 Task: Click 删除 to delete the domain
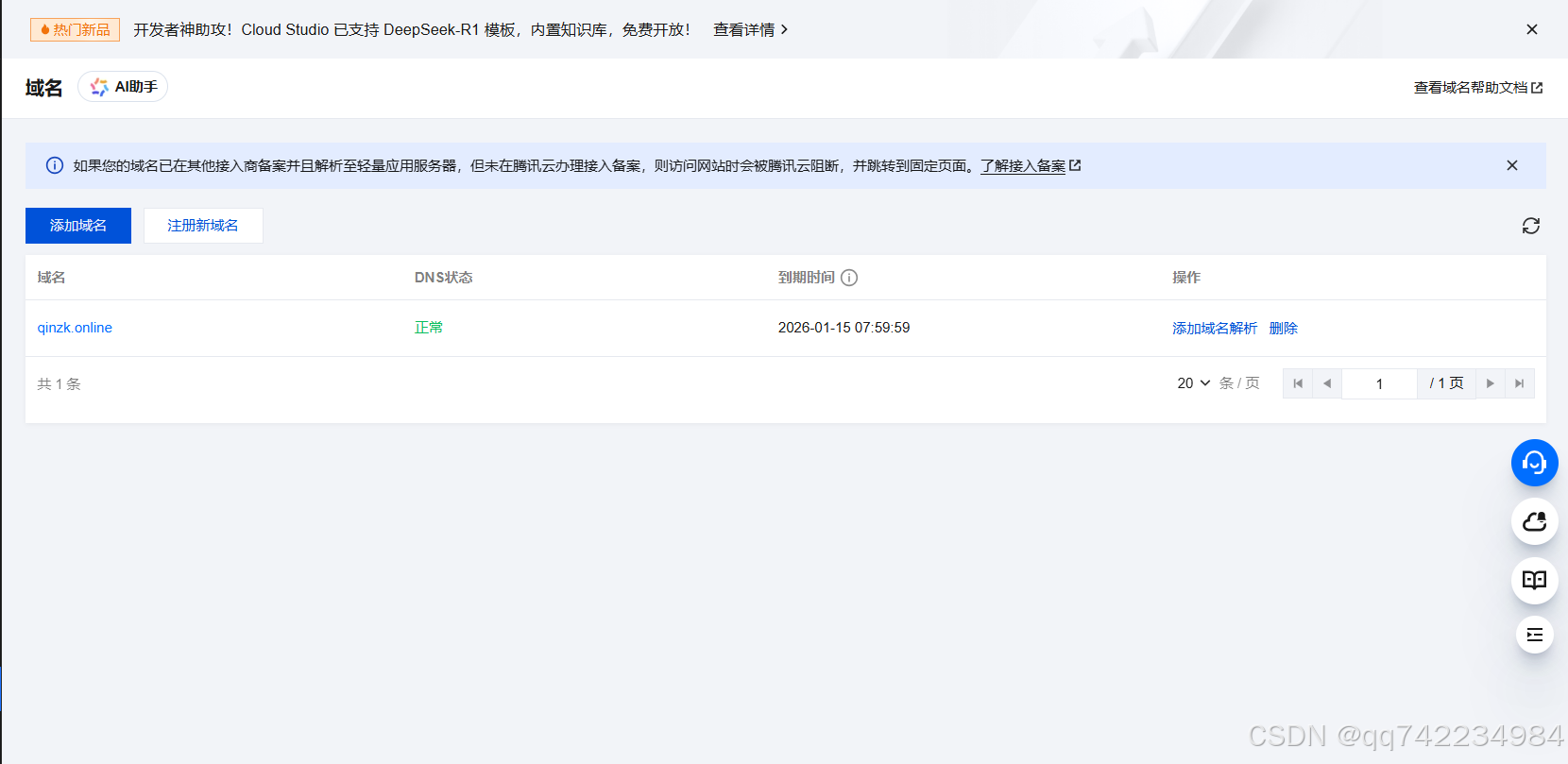[x=1283, y=328]
